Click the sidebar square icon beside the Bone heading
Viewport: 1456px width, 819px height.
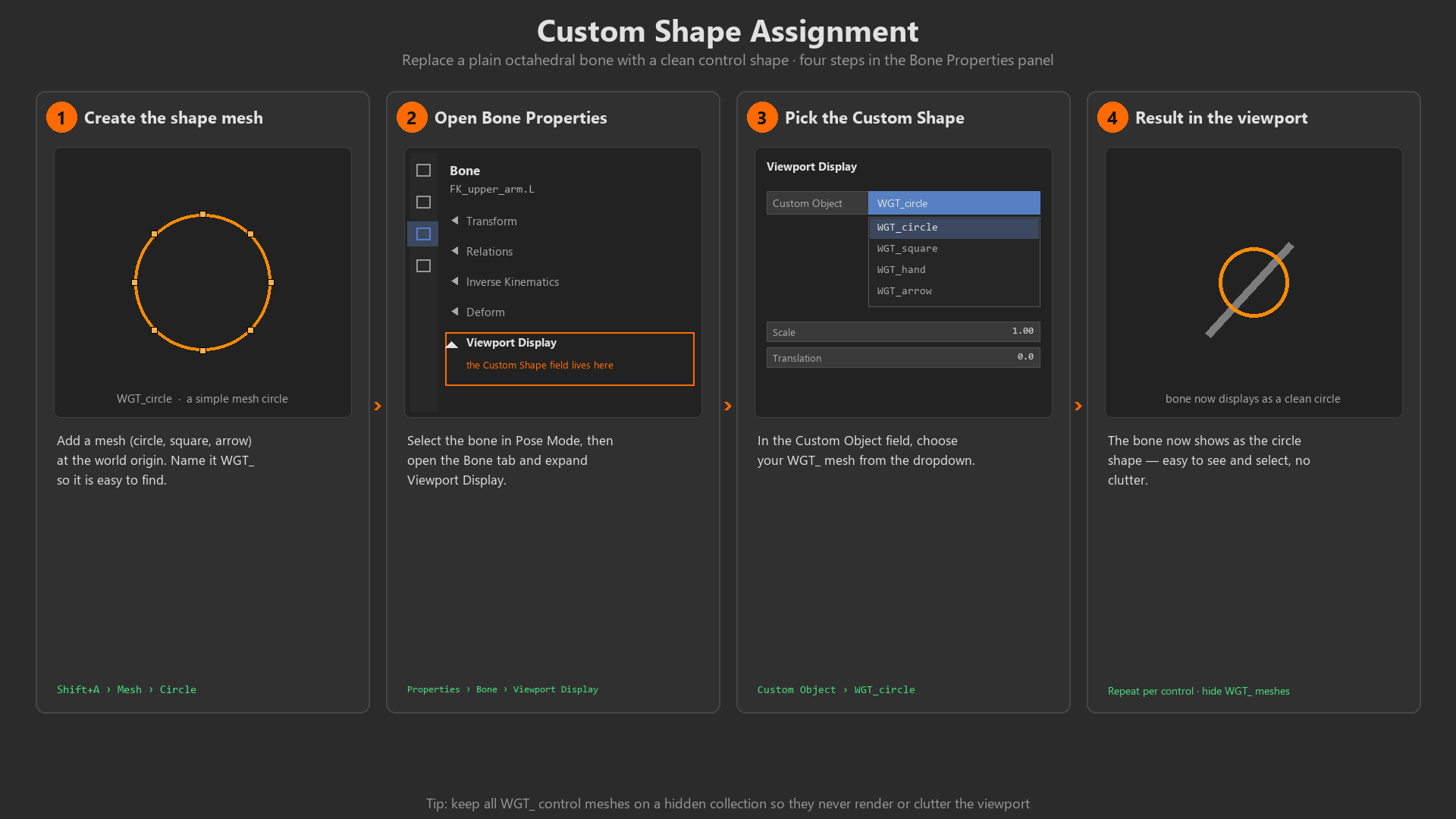coord(423,171)
